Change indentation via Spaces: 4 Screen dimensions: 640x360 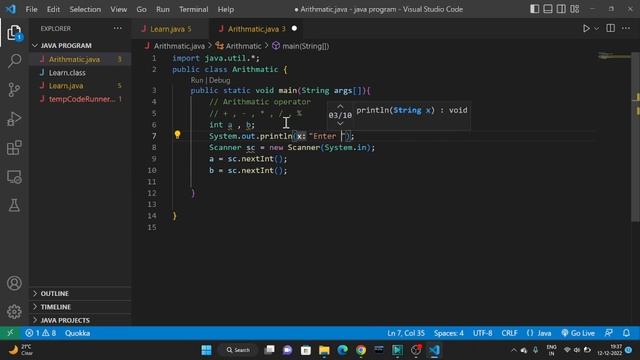click(x=449, y=333)
